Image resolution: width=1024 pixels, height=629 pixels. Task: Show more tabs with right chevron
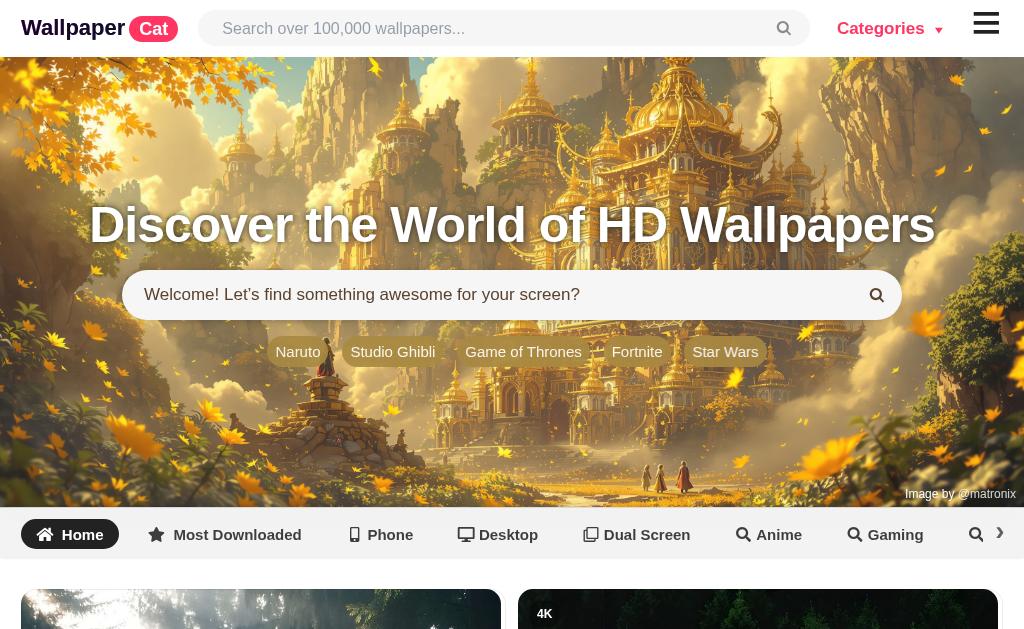coord(999,533)
